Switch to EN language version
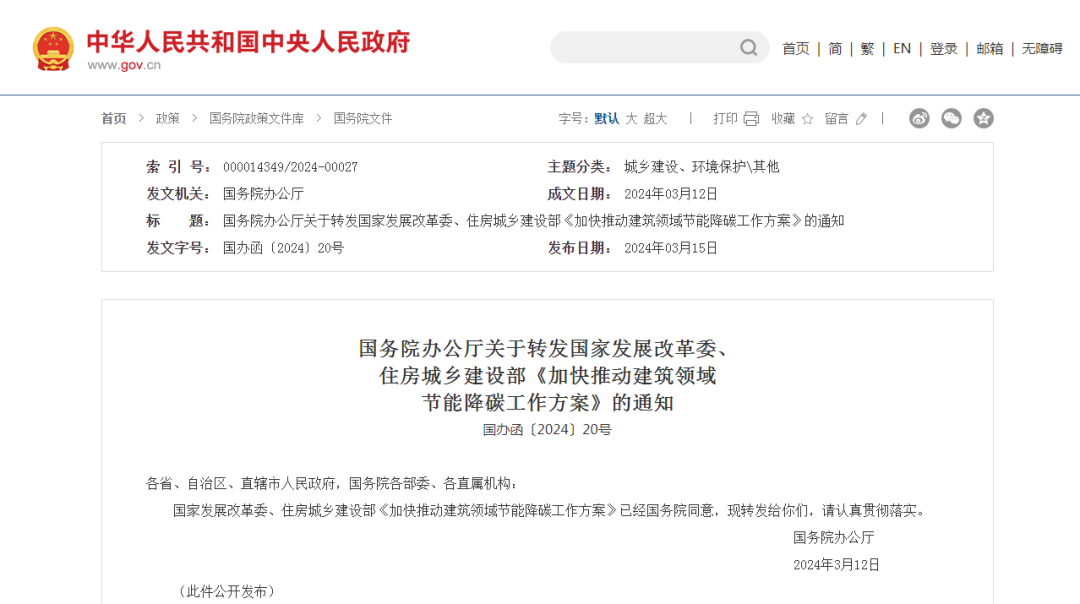 pos(902,49)
